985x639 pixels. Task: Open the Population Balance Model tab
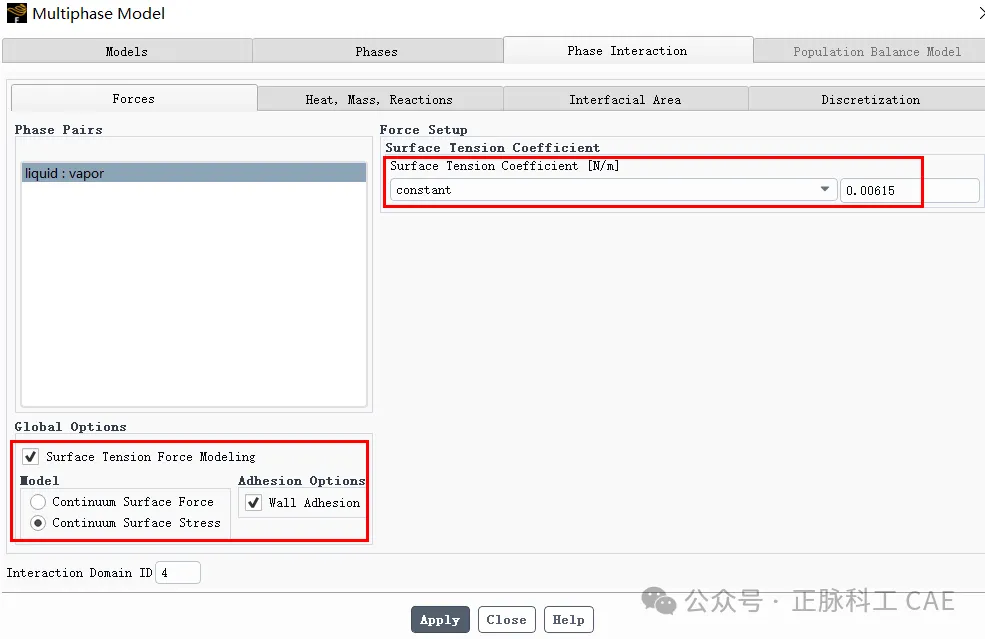point(876,52)
